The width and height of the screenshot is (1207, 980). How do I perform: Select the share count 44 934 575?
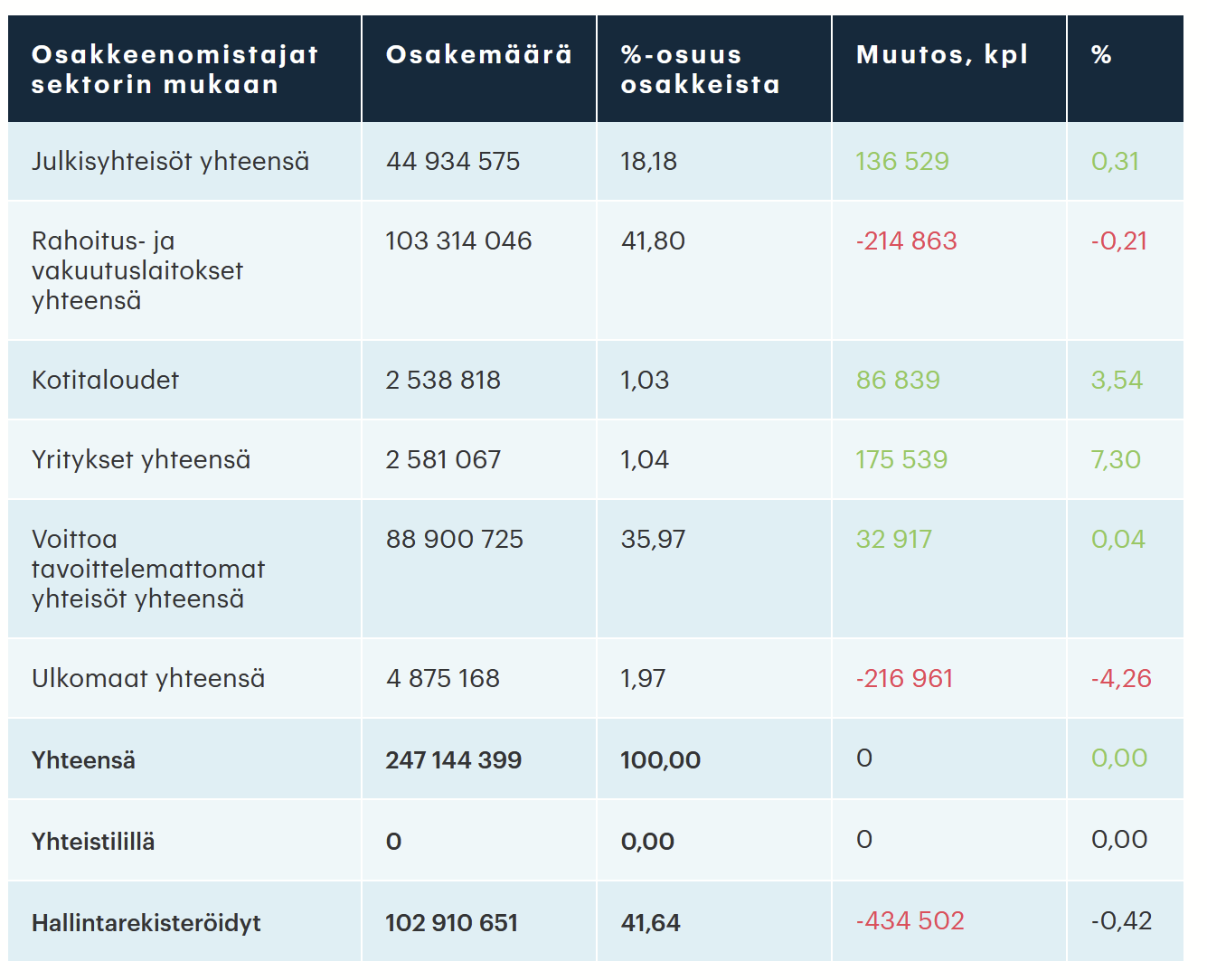pyautogui.click(x=453, y=162)
